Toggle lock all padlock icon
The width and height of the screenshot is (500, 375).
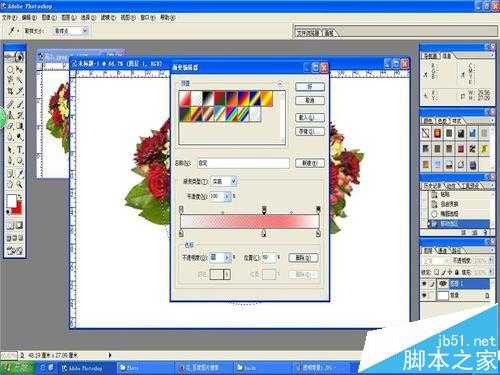pos(457,272)
